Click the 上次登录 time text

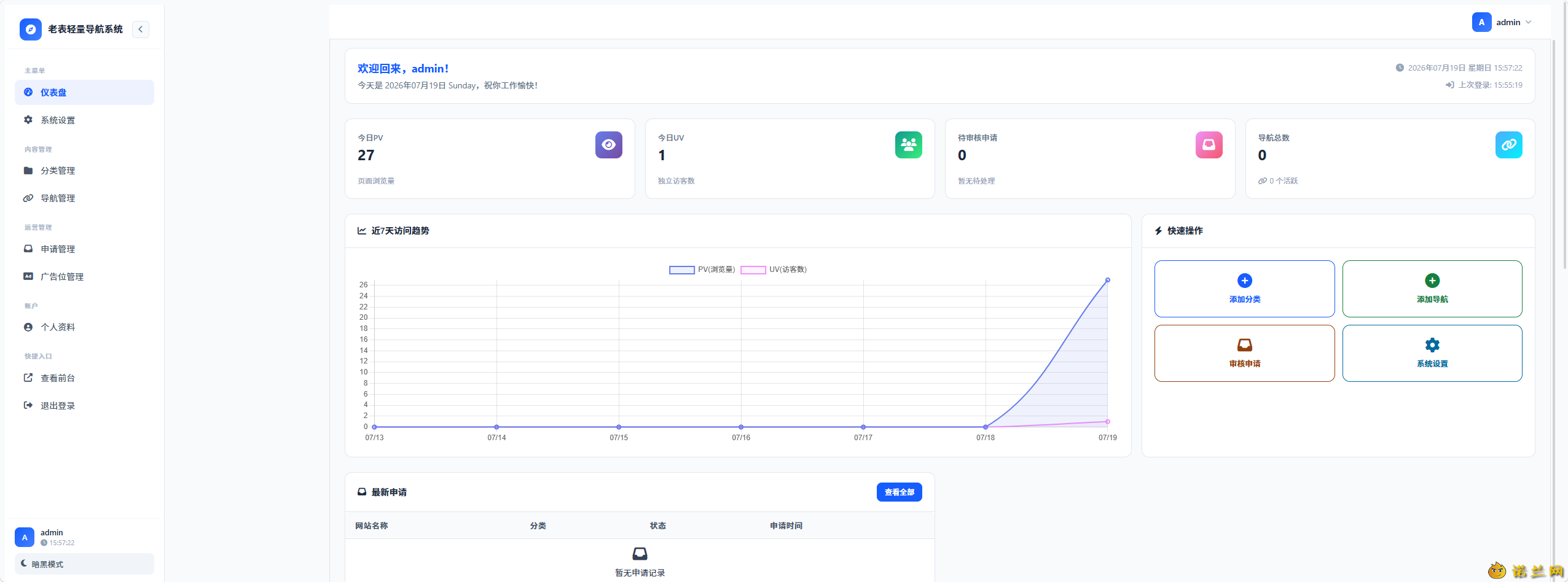(x=1491, y=85)
